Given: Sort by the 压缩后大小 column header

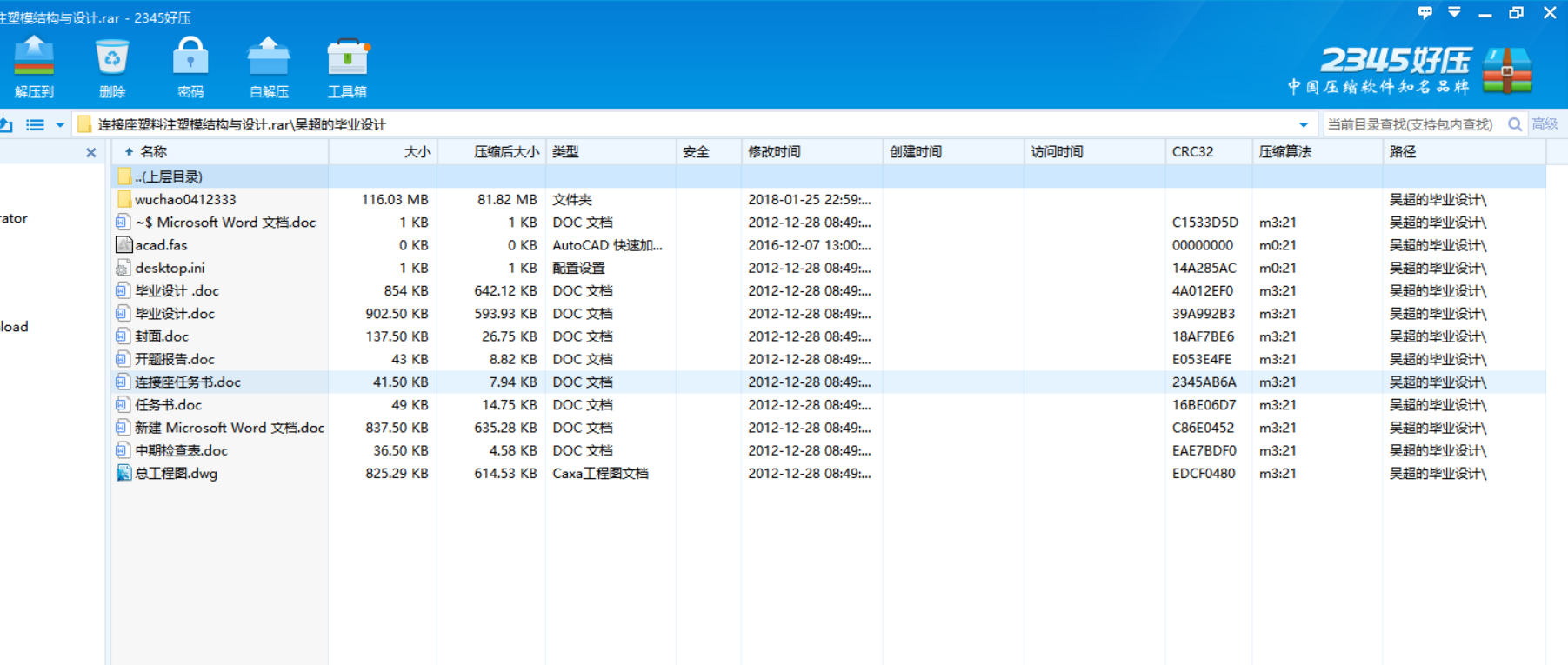Looking at the screenshot, I should 491,152.
